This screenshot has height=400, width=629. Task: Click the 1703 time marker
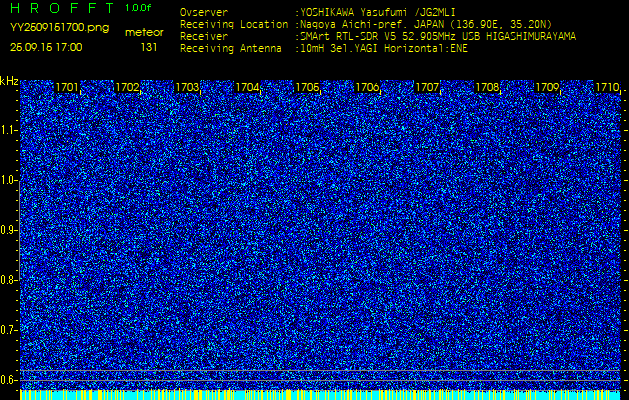[x=187, y=87]
